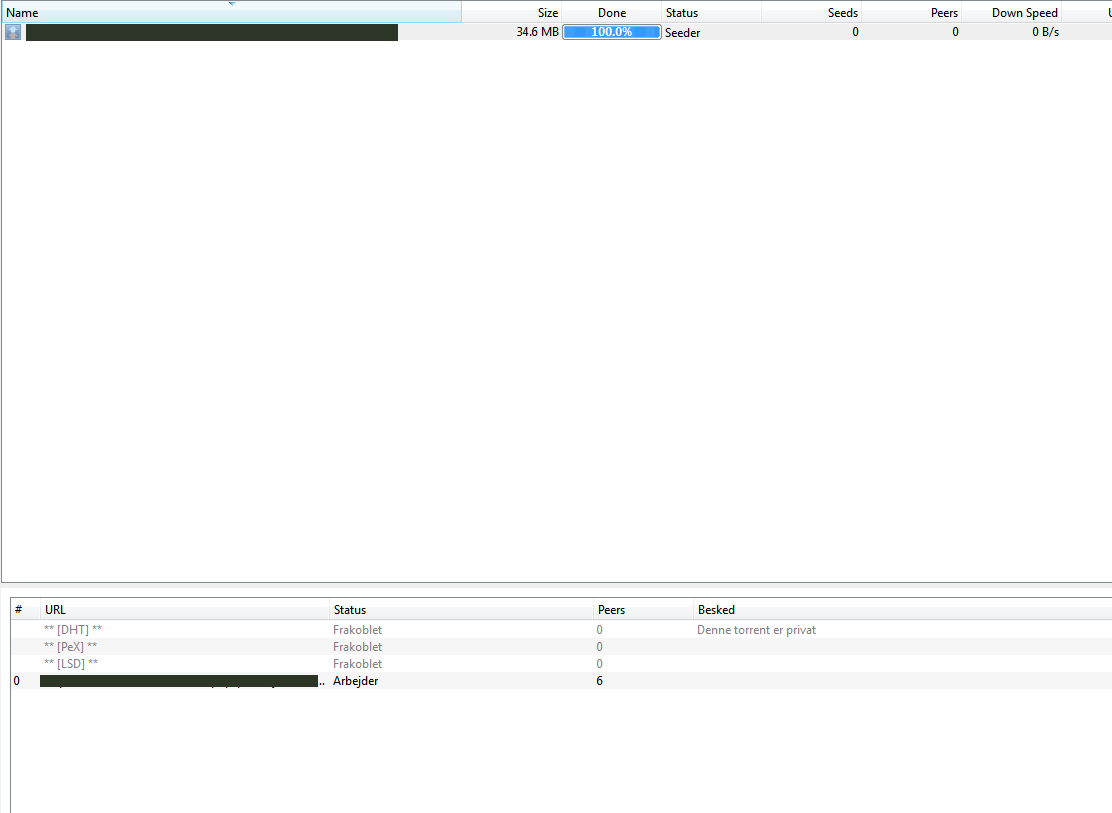The image size is (1112, 813).
Task: Click the 100.0% progress bar
Action: click(x=611, y=32)
